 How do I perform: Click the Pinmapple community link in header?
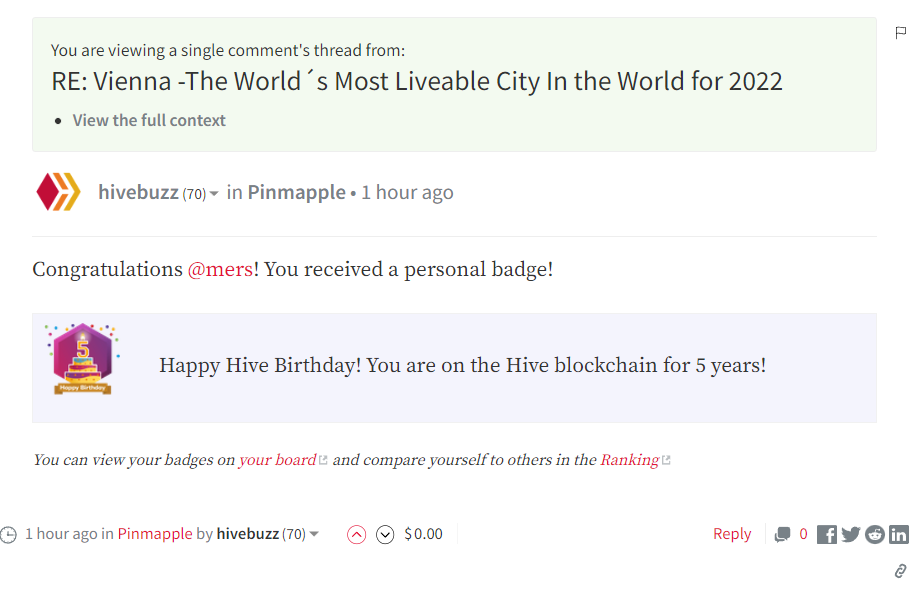pyautogui.click(x=297, y=192)
